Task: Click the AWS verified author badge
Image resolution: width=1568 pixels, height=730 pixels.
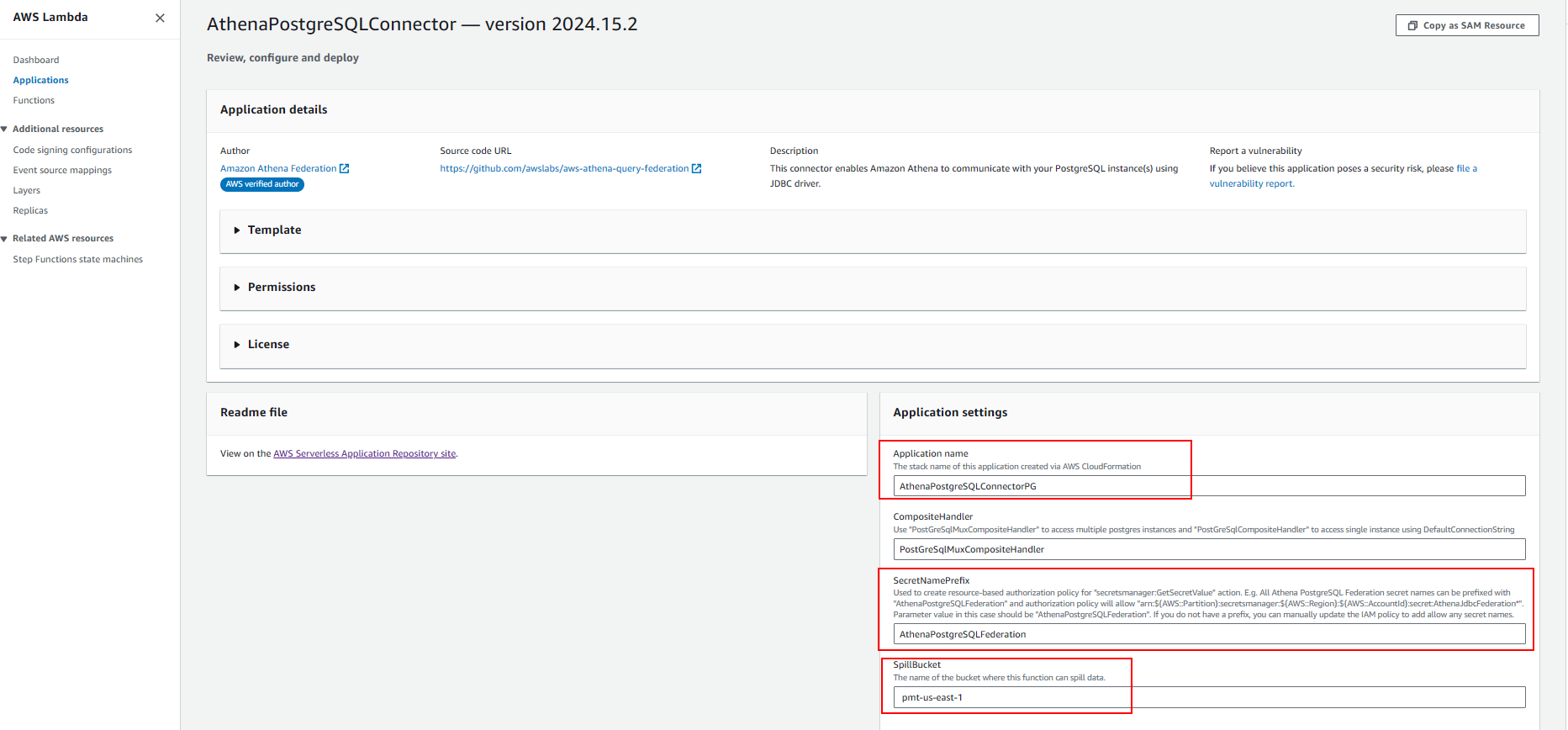Action: [x=262, y=185]
